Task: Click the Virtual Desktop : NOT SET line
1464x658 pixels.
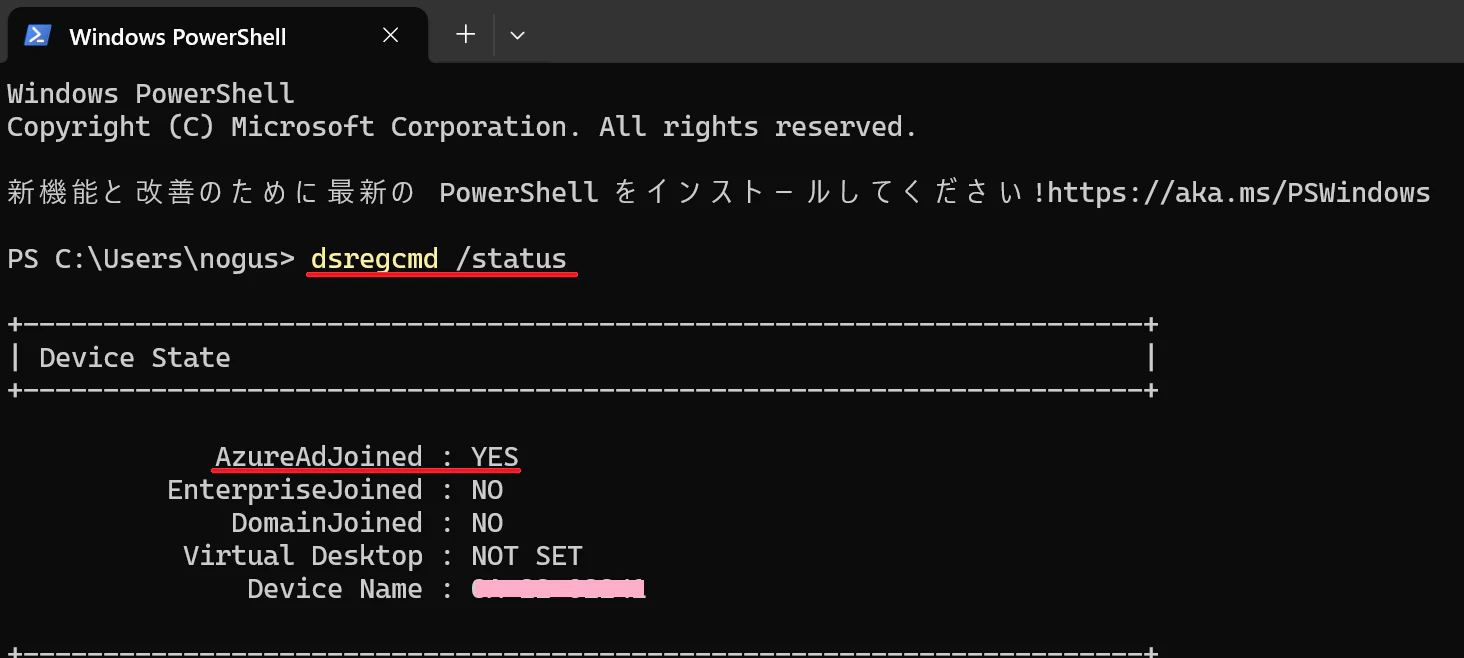Action: [x=383, y=556]
